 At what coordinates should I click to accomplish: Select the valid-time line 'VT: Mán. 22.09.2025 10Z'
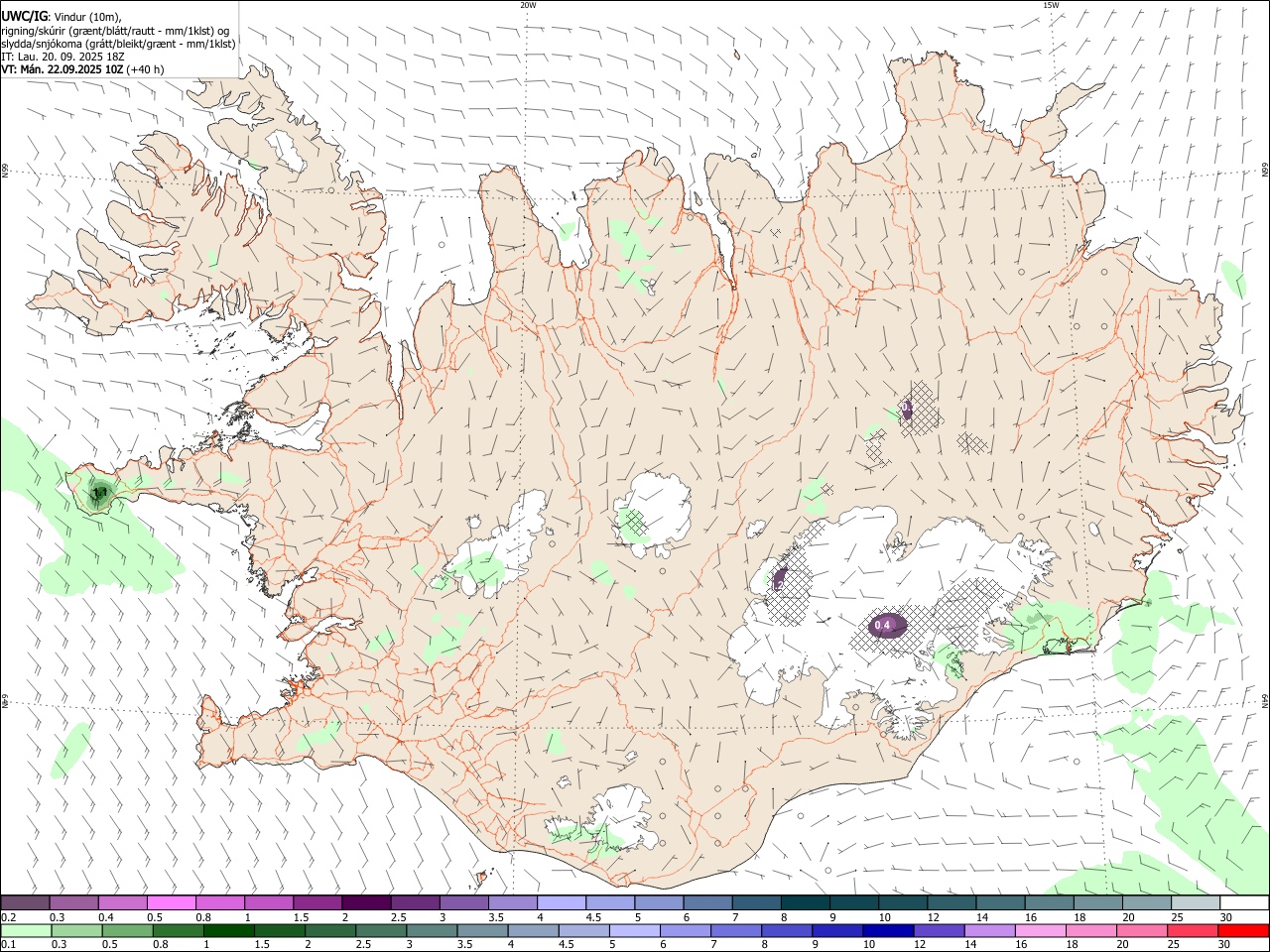62,69
